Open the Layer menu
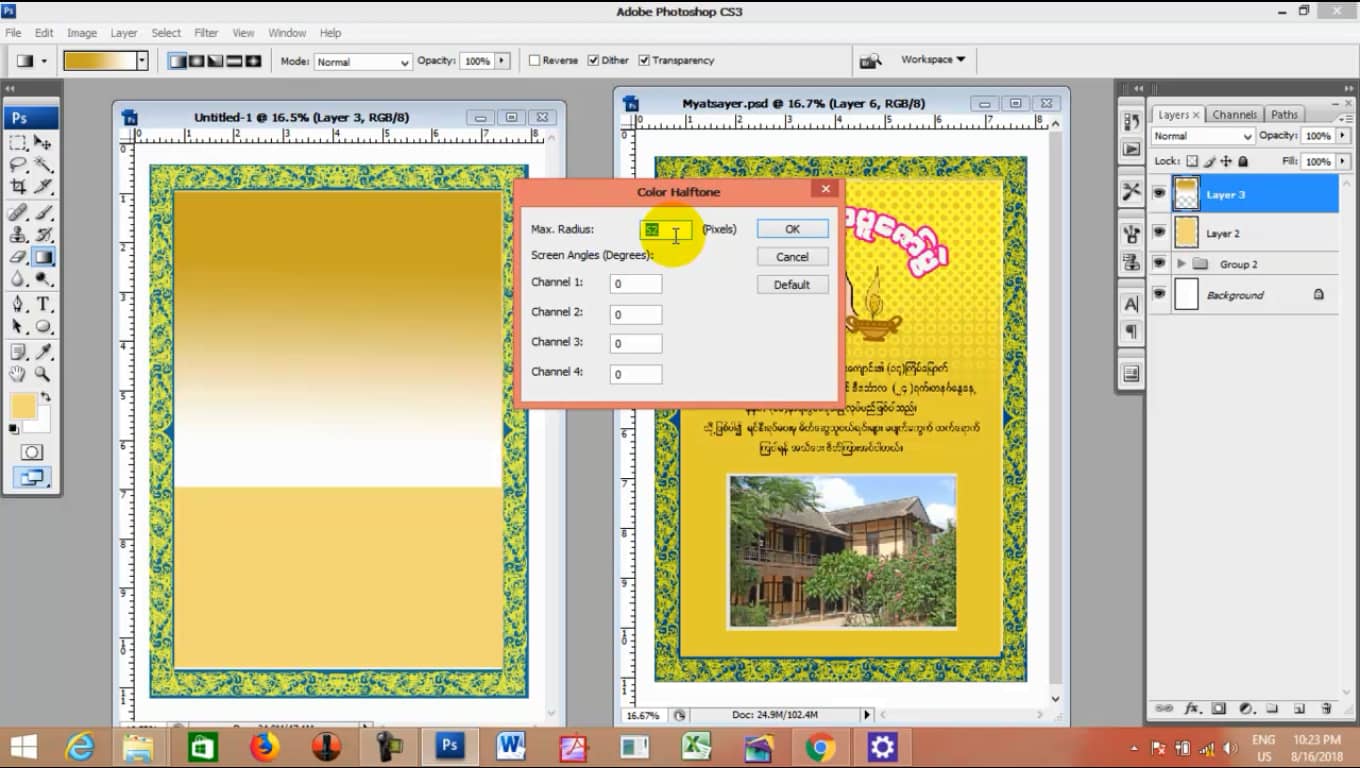The width and height of the screenshot is (1360, 768). pyautogui.click(x=123, y=33)
